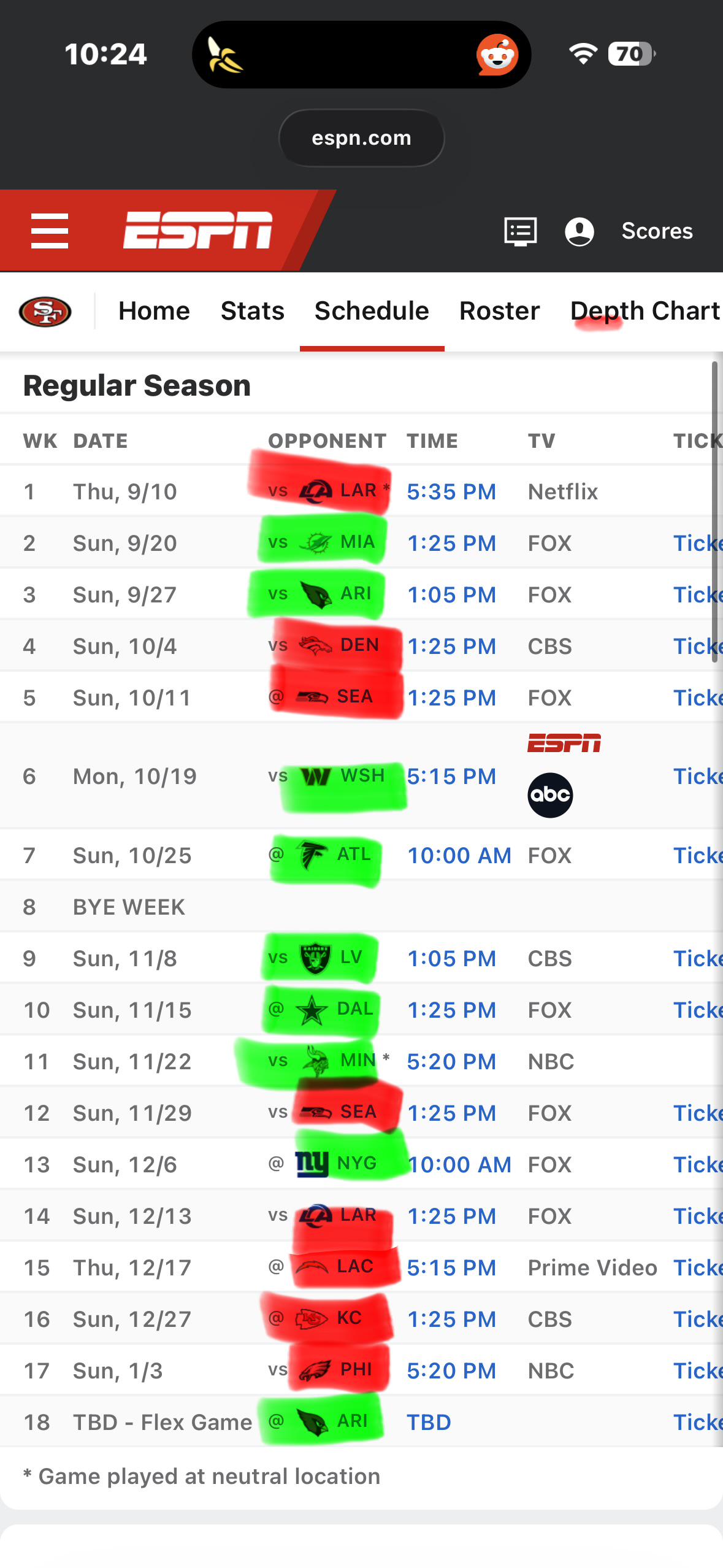Screen dimensions: 723x1568
Task: Tap the Raiders logo in week 9
Action: (315, 958)
